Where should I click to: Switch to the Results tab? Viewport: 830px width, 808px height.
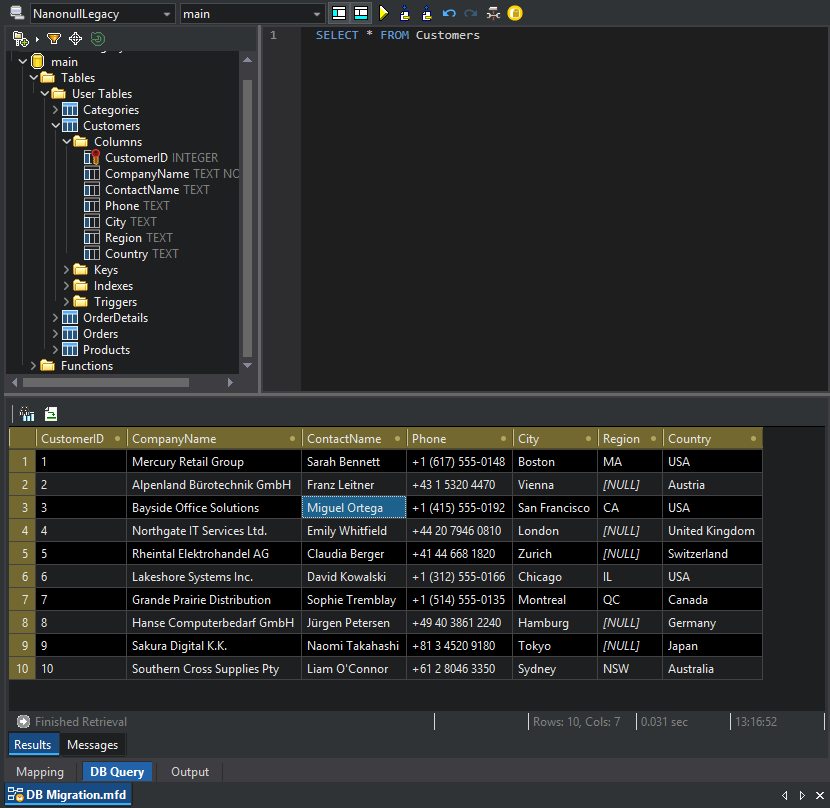point(33,744)
